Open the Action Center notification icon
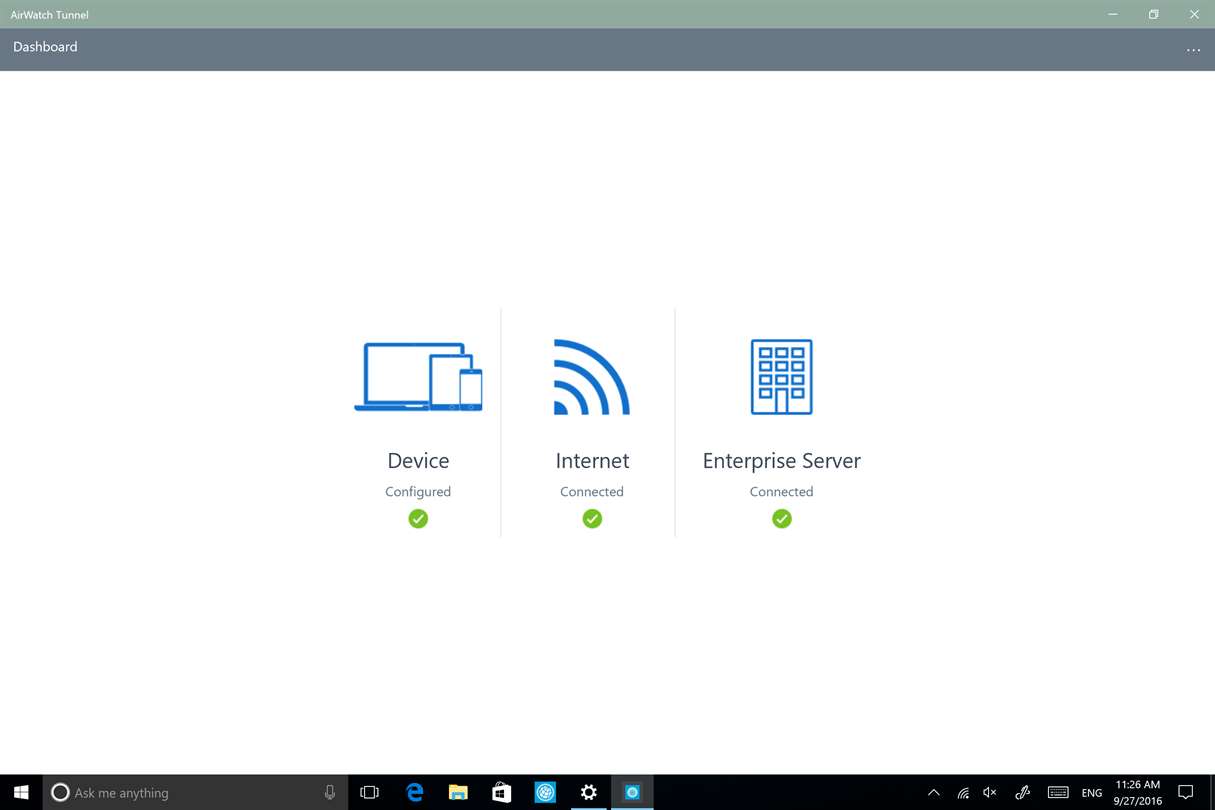Screen dimensions: 1215x810 (x=1186, y=792)
